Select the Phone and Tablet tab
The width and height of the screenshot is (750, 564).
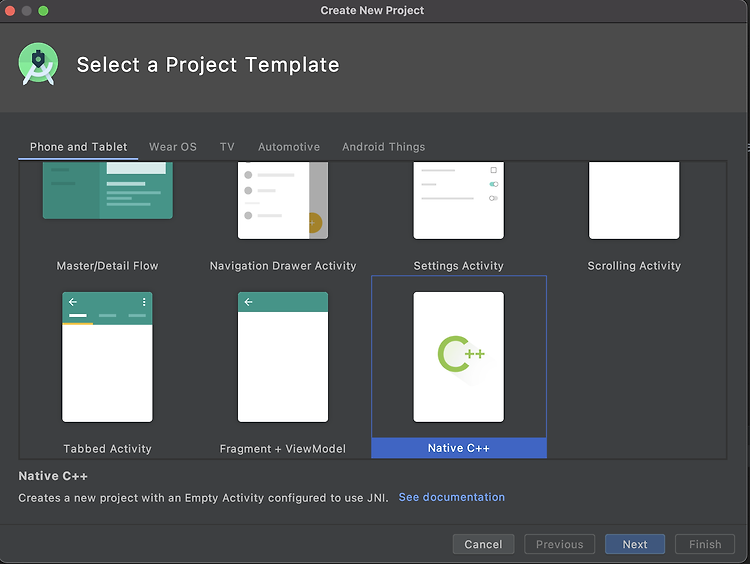pyautogui.click(x=78, y=147)
